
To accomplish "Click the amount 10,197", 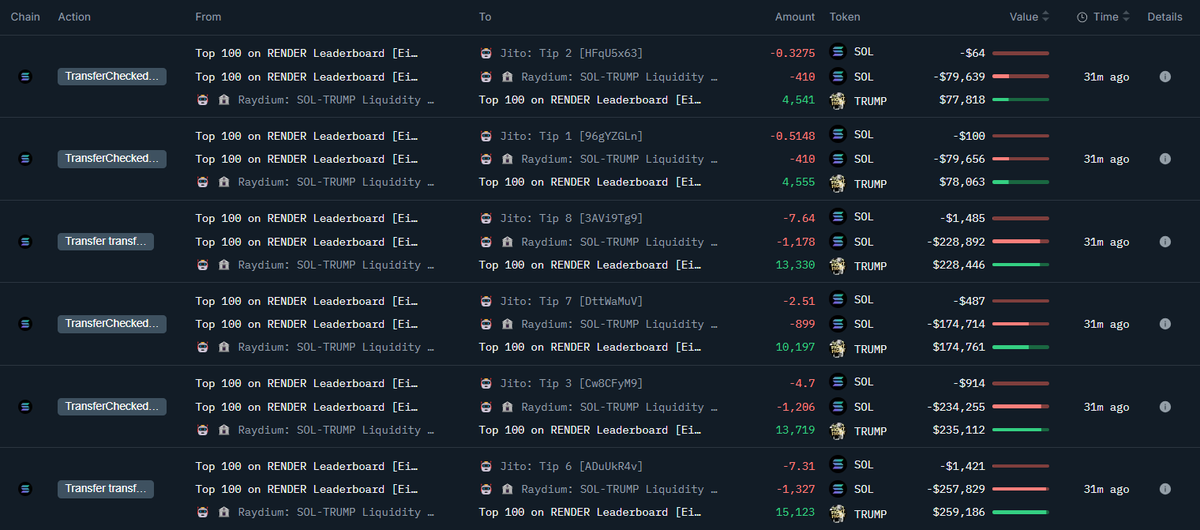I will click(795, 347).
